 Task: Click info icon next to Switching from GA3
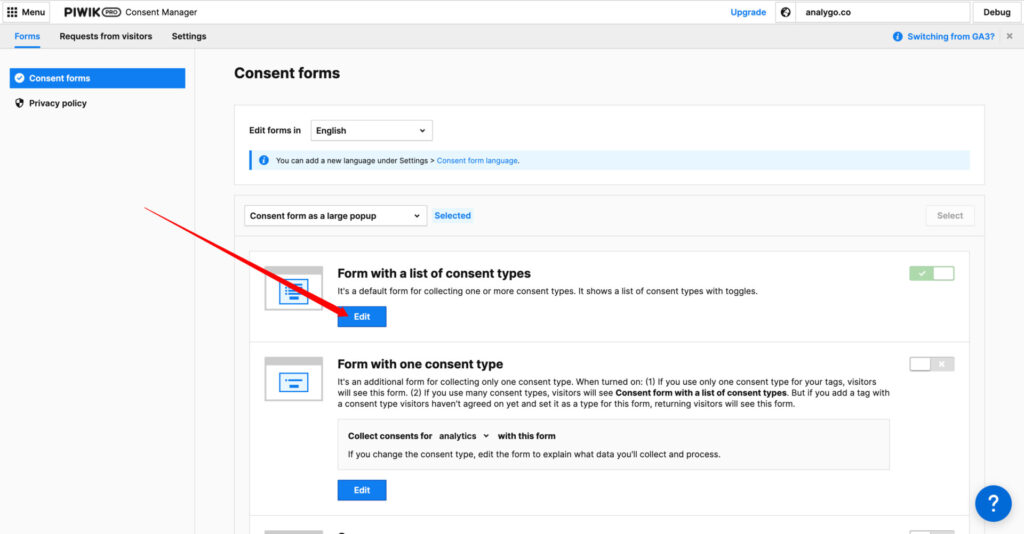click(897, 37)
